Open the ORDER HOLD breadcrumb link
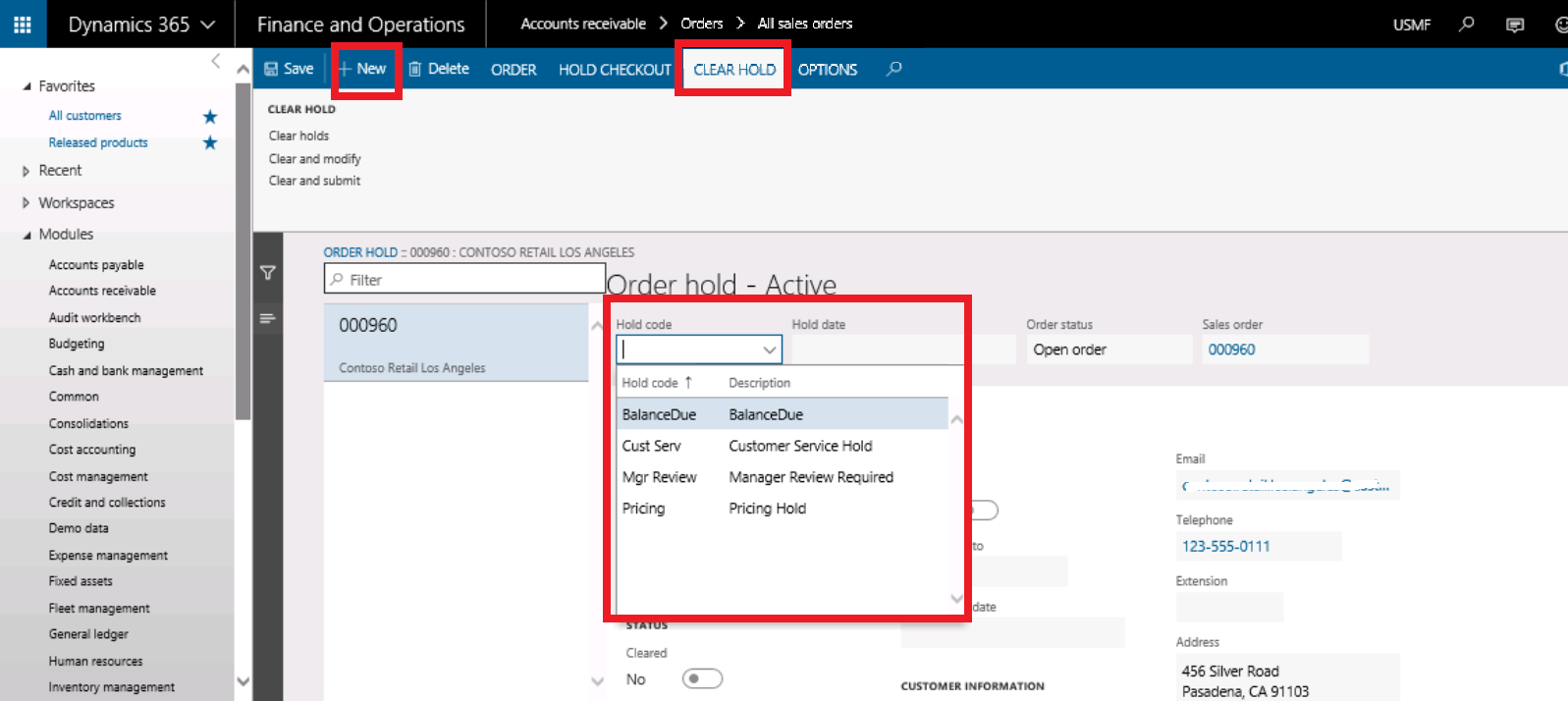This screenshot has height=701, width=1568. coord(360,252)
